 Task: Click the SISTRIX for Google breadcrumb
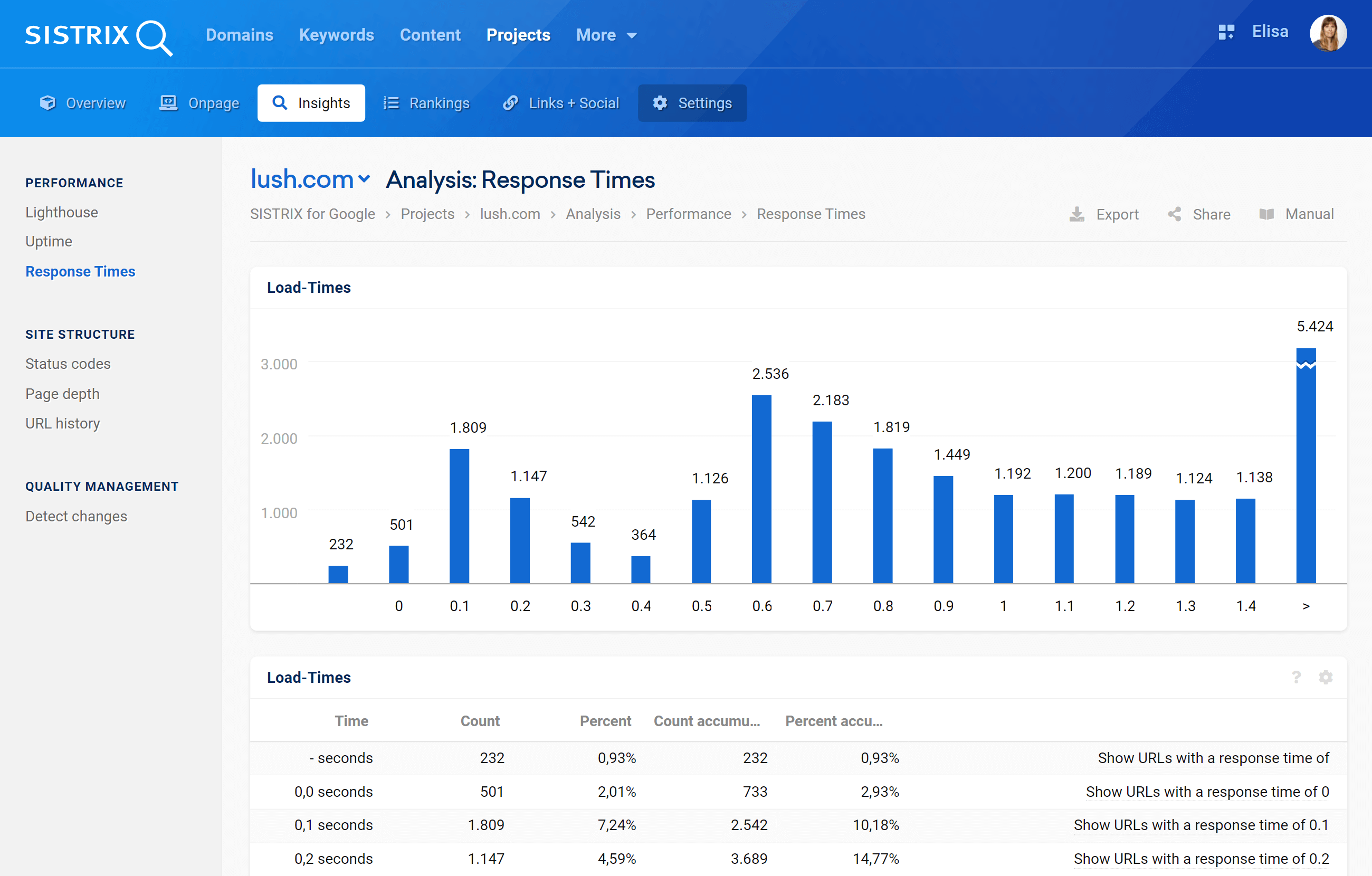(x=312, y=214)
